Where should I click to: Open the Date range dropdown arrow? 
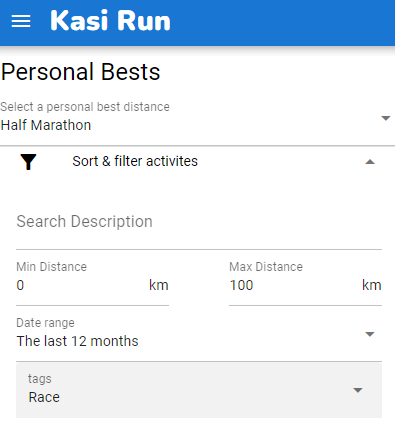(x=370, y=334)
